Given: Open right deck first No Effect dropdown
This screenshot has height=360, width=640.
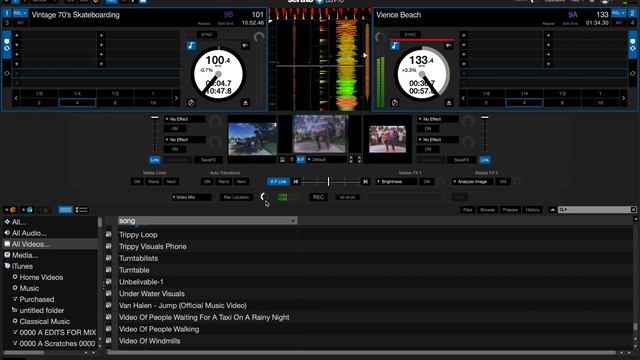Looking at the screenshot, I should tap(438, 119).
